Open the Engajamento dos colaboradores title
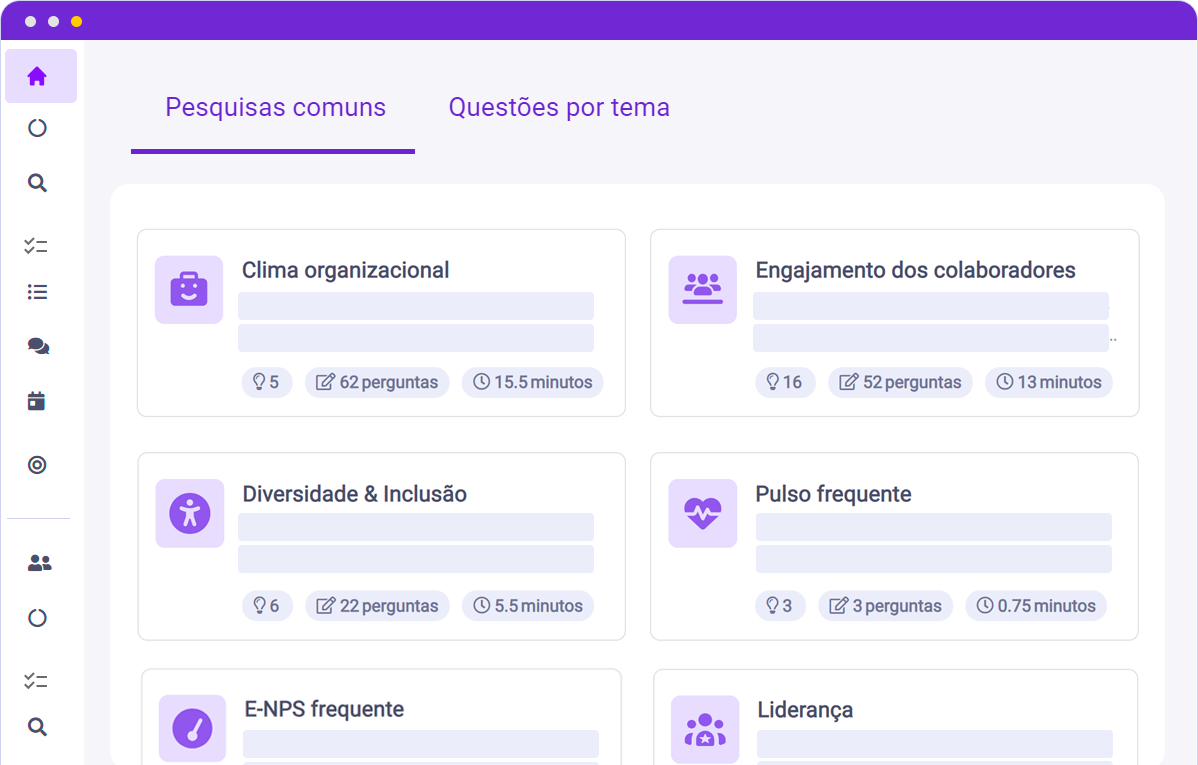The width and height of the screenshot is (1198, 765). click(x=915, y=270)
